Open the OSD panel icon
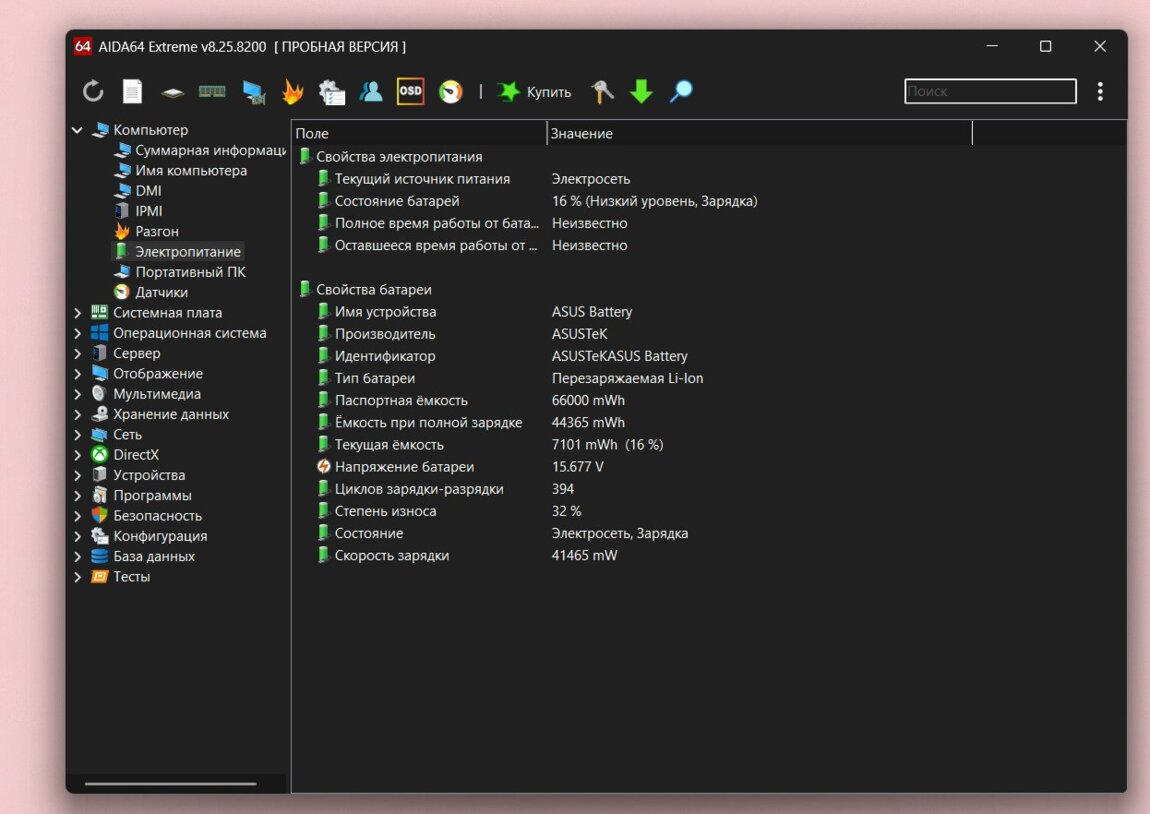Viewport: 1150px width, 814px height. tap(410, 91)
